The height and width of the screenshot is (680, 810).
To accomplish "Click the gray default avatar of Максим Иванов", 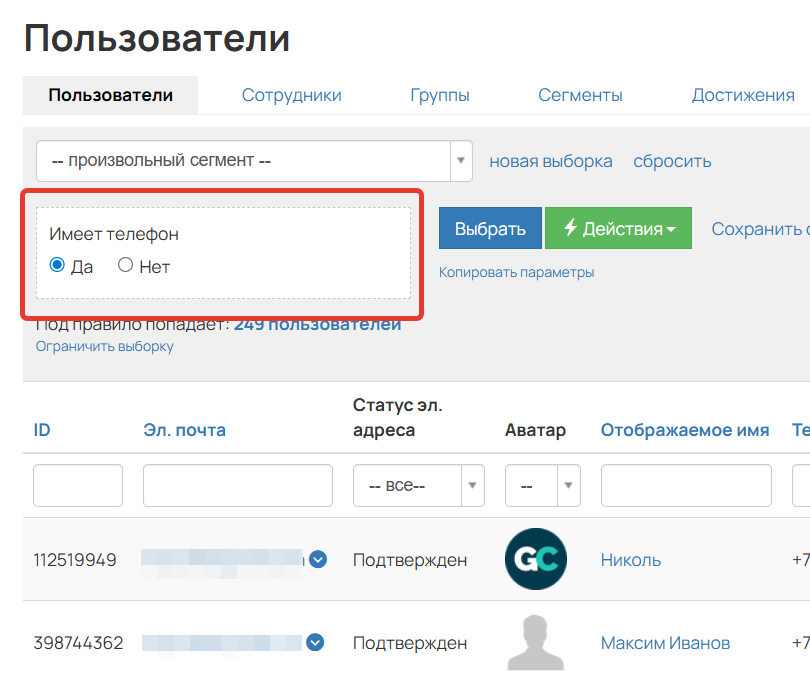I will point(536,643).
